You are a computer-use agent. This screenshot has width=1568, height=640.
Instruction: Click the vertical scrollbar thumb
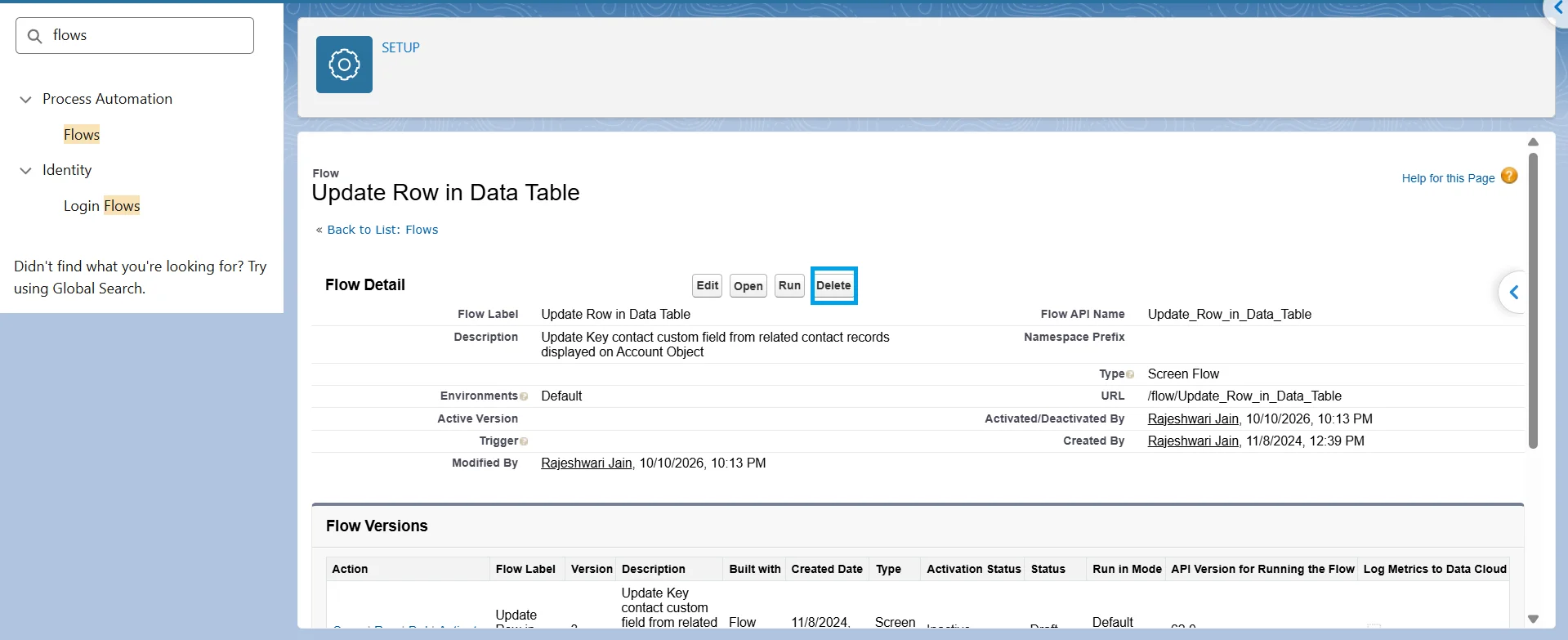[x=1533, y=300]
